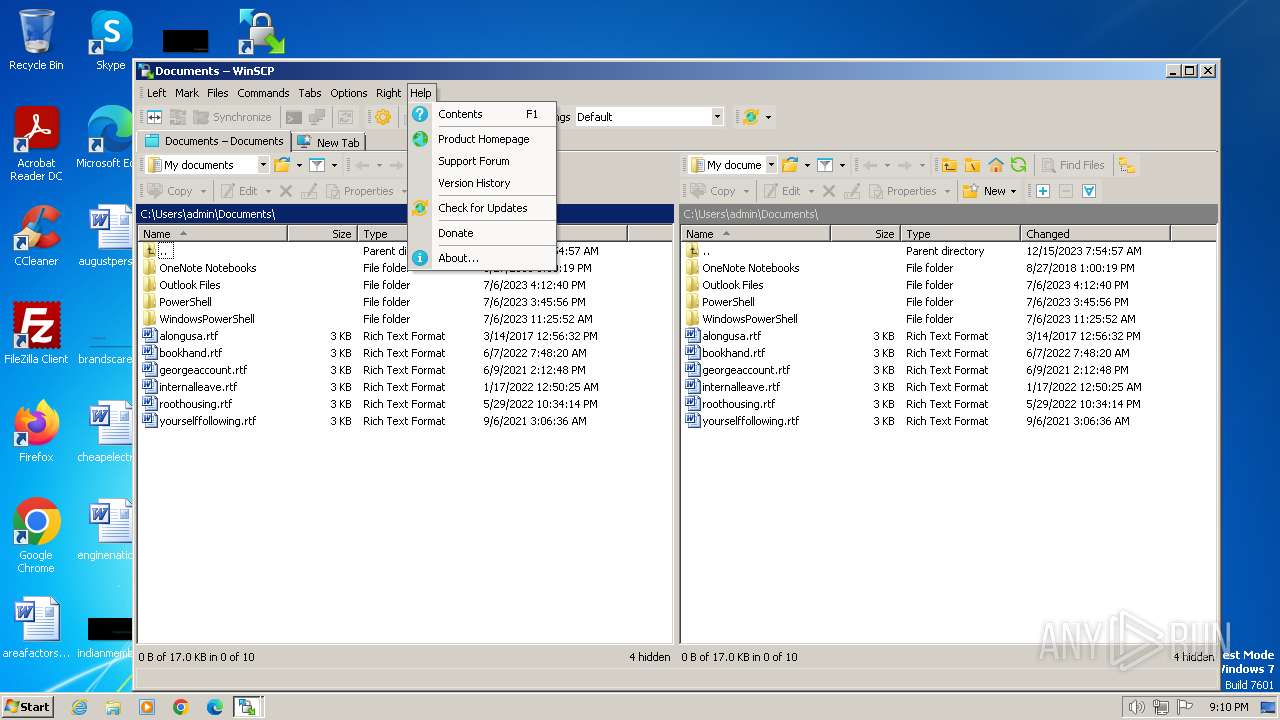The image size is (1280, 720).
Task: Click the Select Files plus icon
Action: (x=1042, y=191)
